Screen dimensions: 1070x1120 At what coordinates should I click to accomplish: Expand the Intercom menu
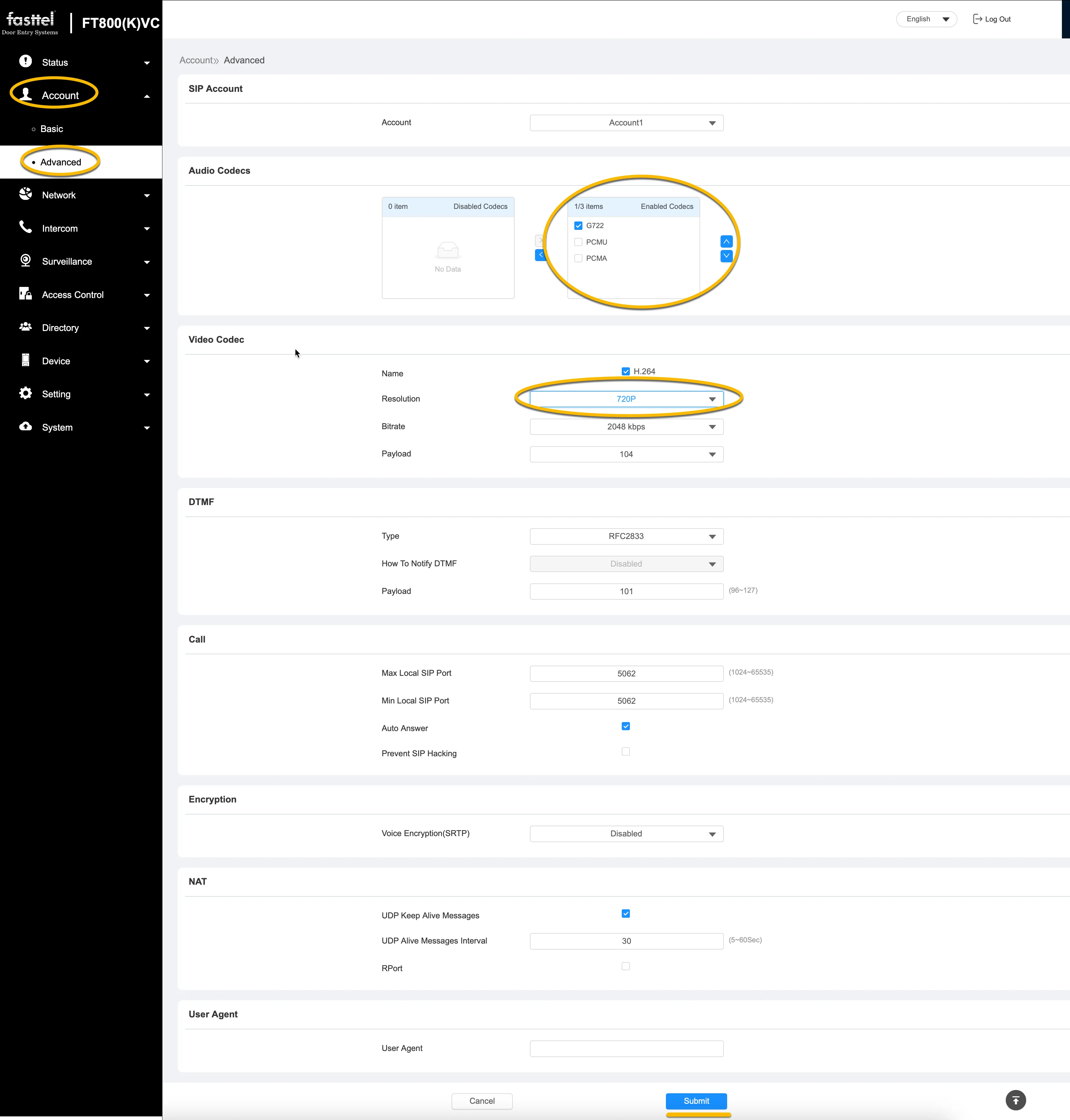[x=81, y=228]
